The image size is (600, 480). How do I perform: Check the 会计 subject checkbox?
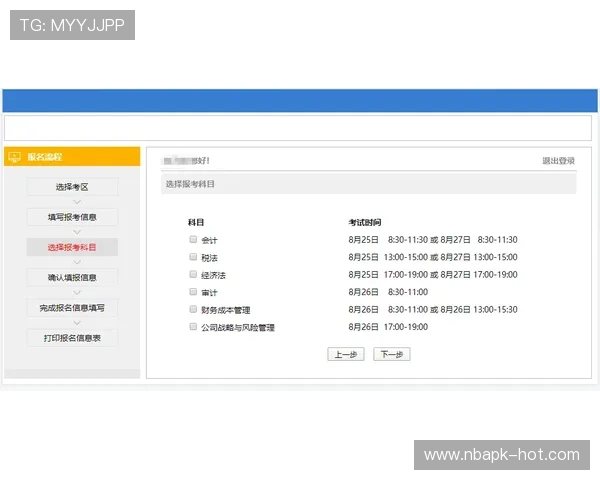pyautogui.click(x=193, y=239)
